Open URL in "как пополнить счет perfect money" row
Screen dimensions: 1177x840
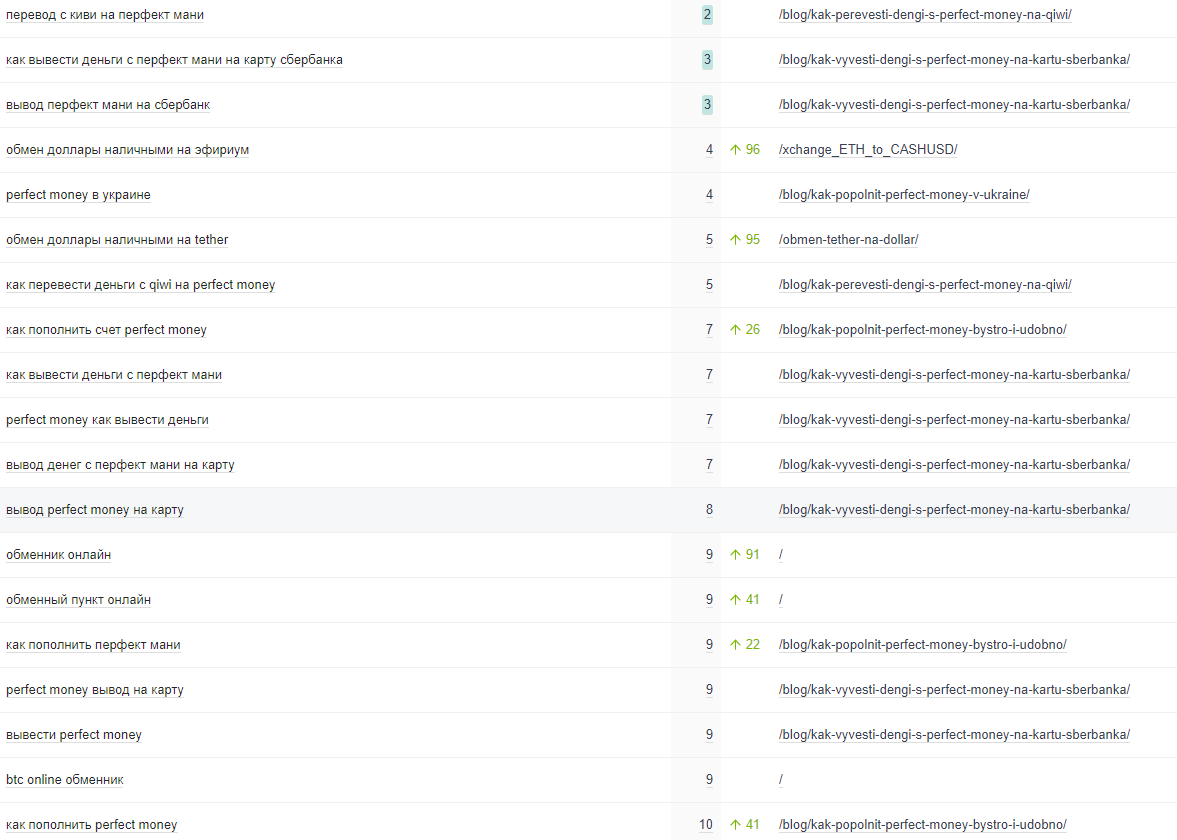coord(923,330)
